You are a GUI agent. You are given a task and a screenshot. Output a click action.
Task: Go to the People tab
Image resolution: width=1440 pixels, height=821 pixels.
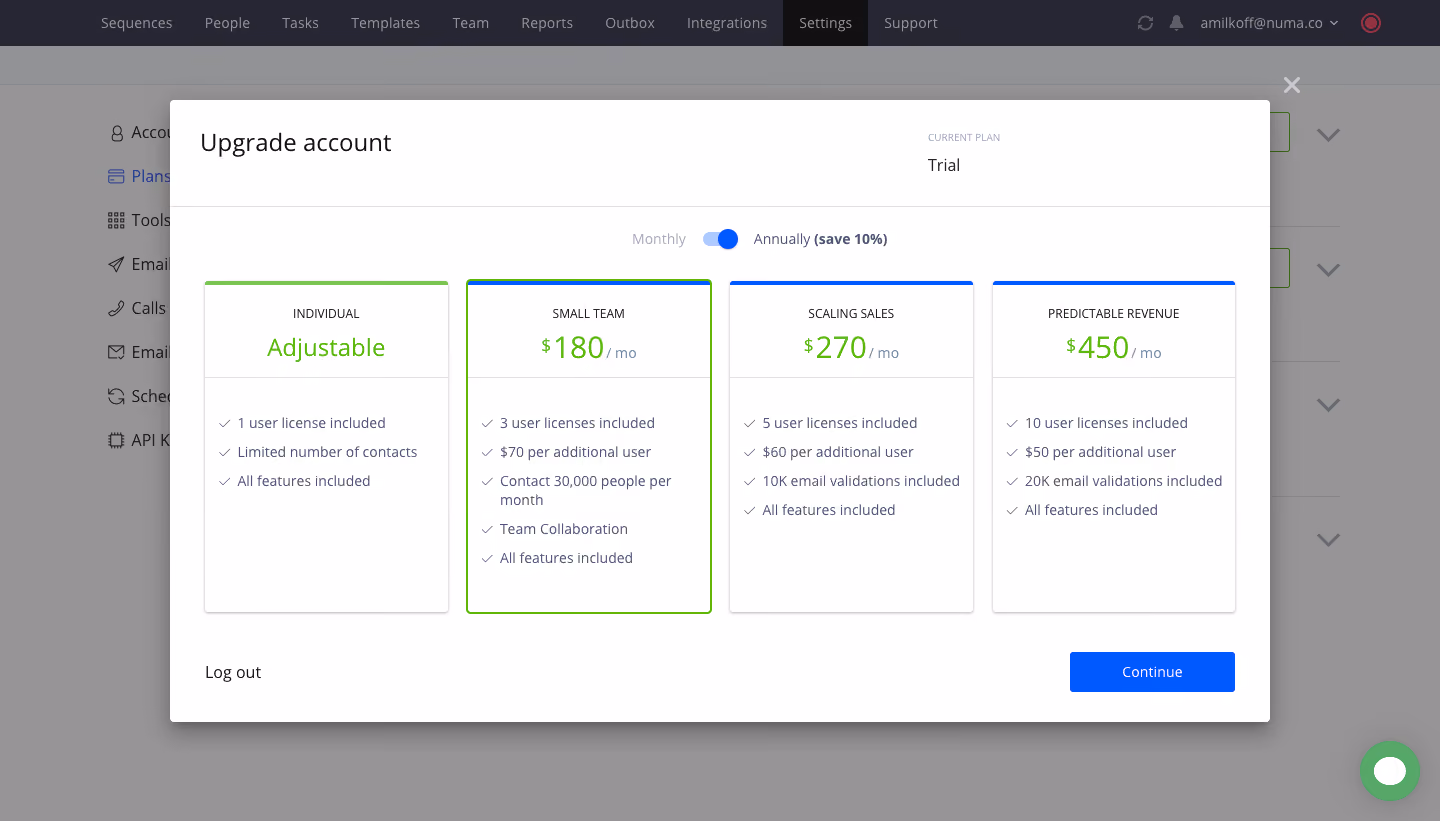(227, 23)
